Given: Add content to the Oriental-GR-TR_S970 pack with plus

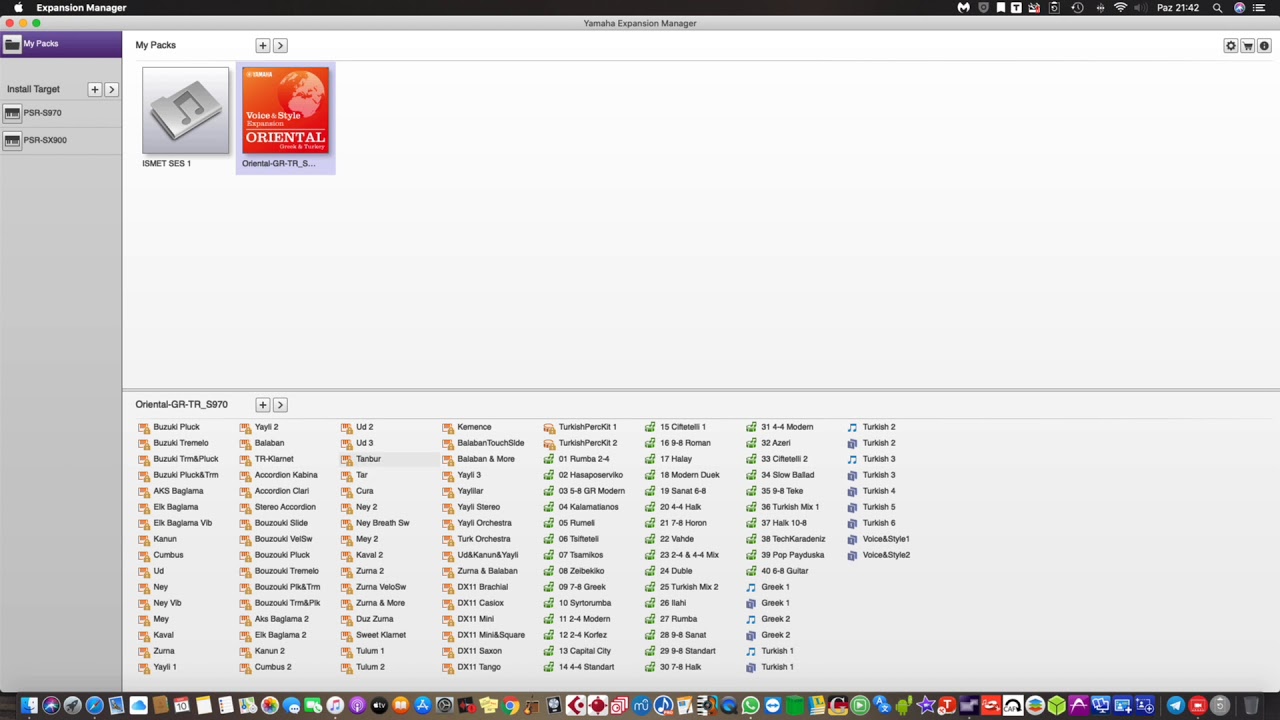Looking at the screenshot, I should point(263,405).
